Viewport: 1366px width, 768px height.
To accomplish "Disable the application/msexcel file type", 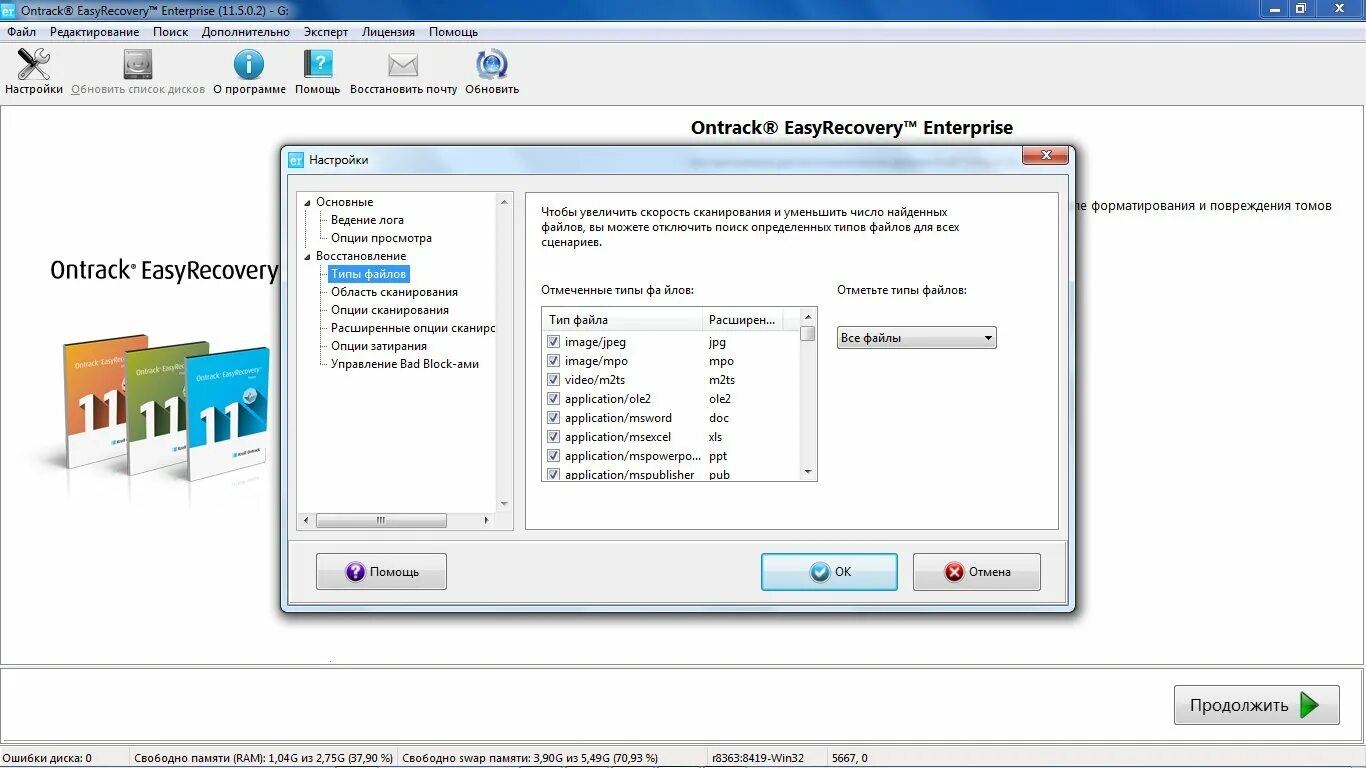I will point(554,437).
